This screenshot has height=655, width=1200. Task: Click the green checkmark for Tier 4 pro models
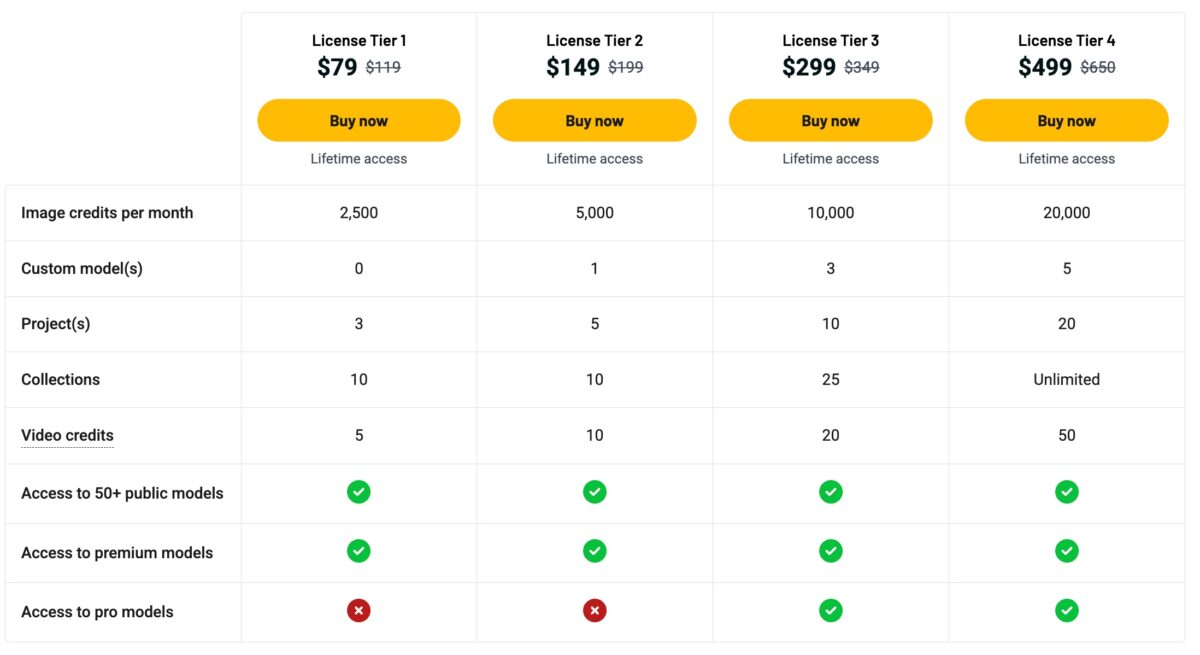pos(1066,610)
